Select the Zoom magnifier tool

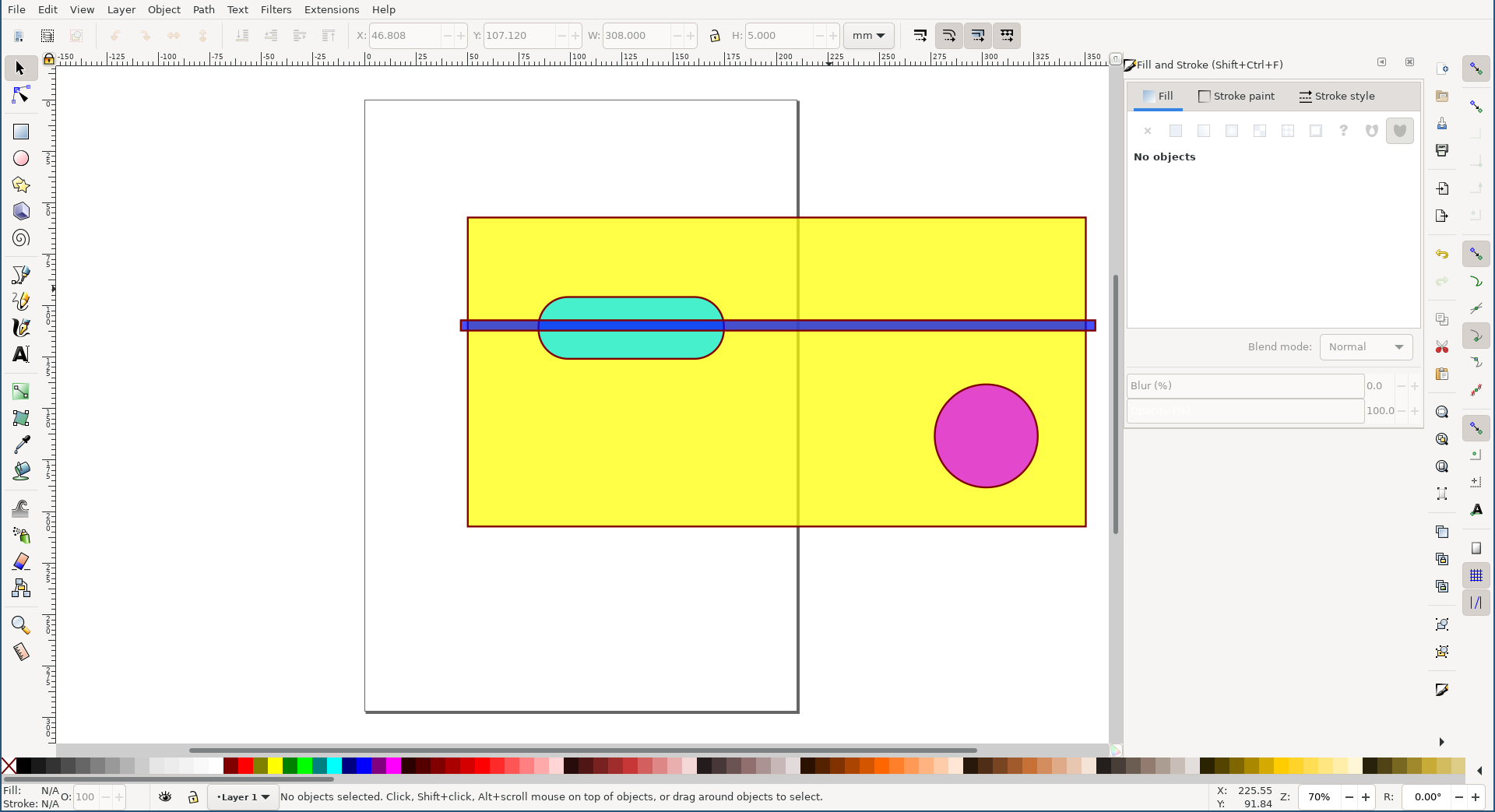20,624
